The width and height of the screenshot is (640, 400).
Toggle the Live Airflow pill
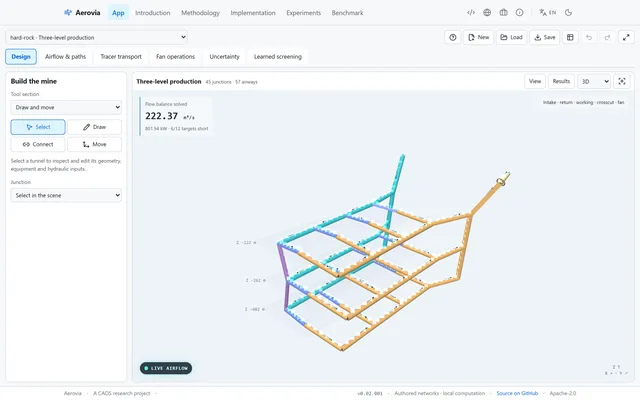coord(166,368)
